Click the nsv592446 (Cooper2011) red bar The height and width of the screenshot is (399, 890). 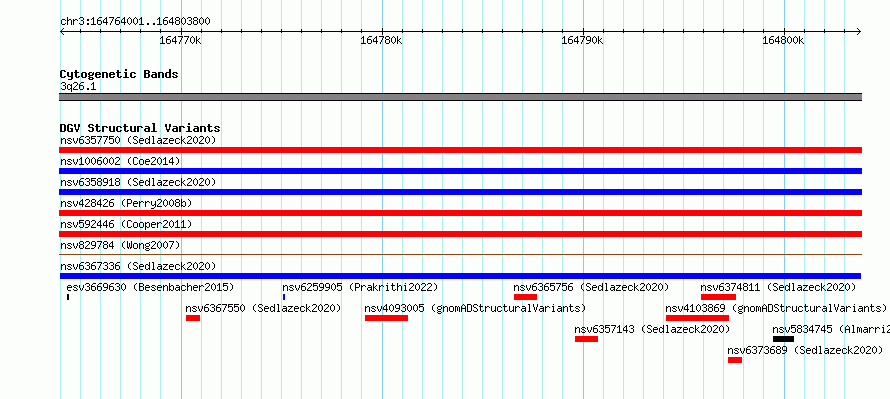(460, 234)
